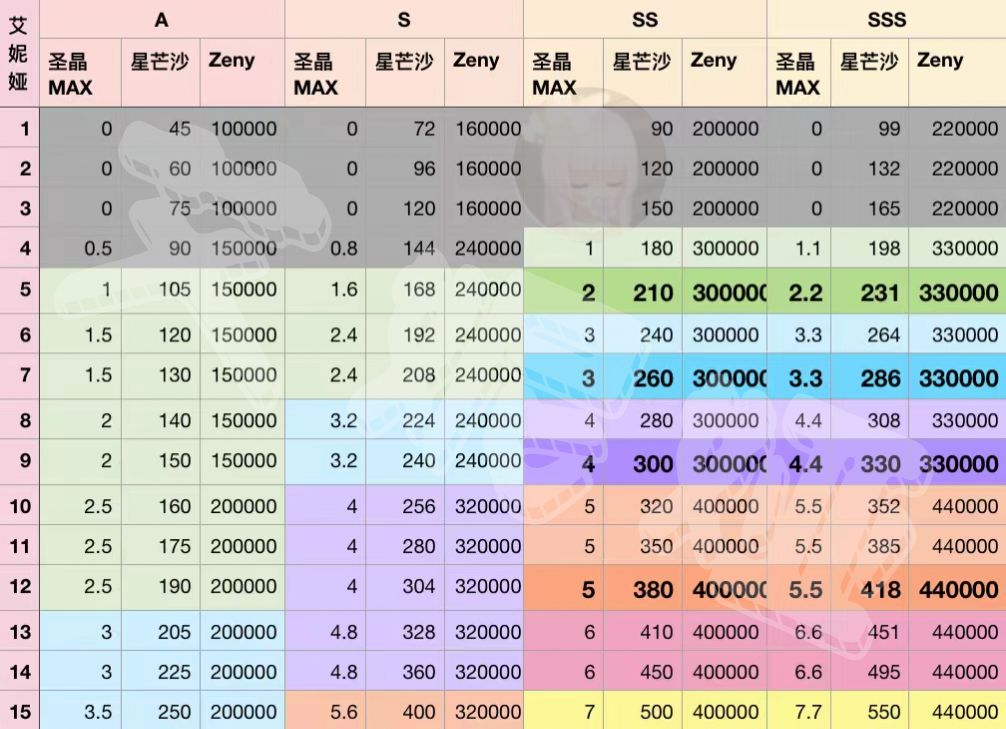Viewport: 1006px width, 729px height.
Task: Click the tier A group header
Action: (162, 19)
